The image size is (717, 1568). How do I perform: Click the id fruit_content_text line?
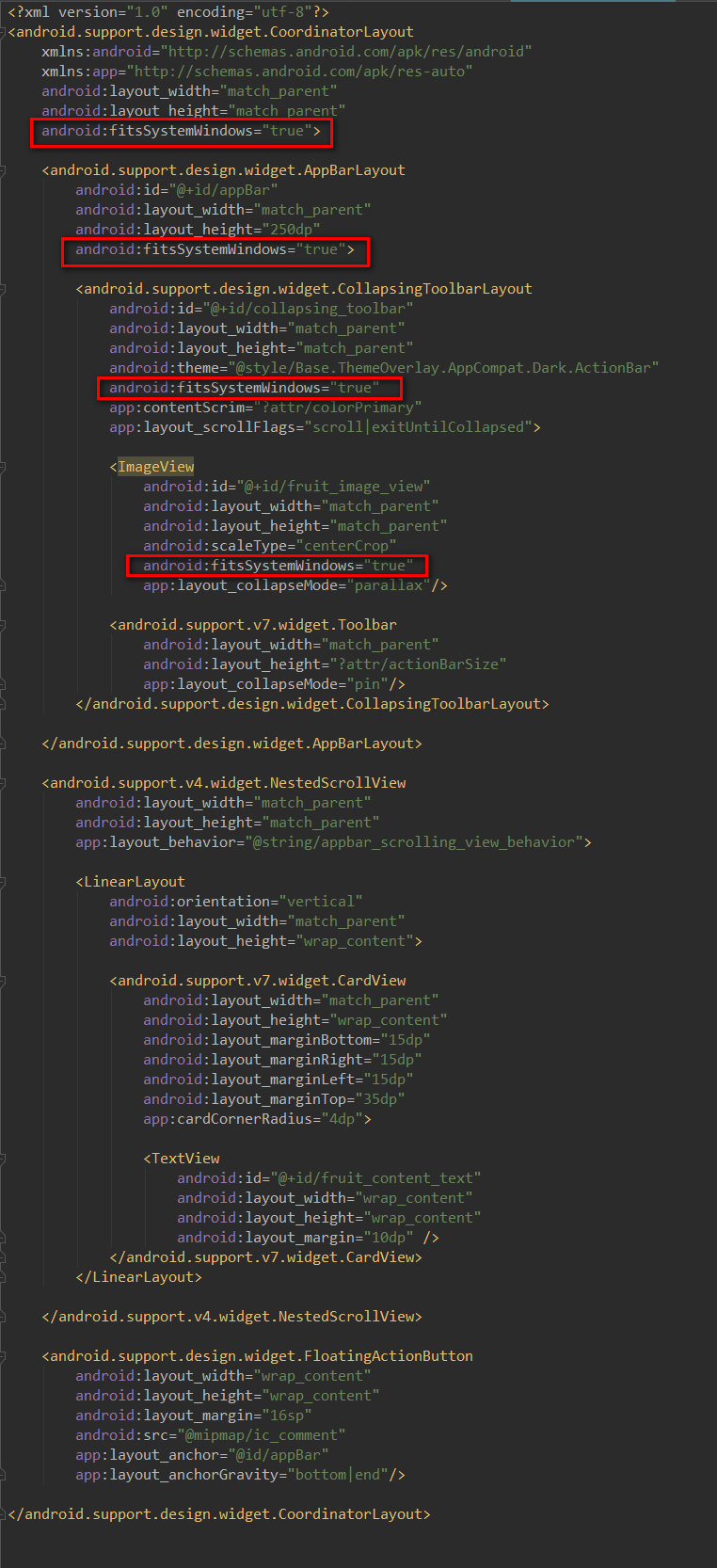(x=328, y=1178)
